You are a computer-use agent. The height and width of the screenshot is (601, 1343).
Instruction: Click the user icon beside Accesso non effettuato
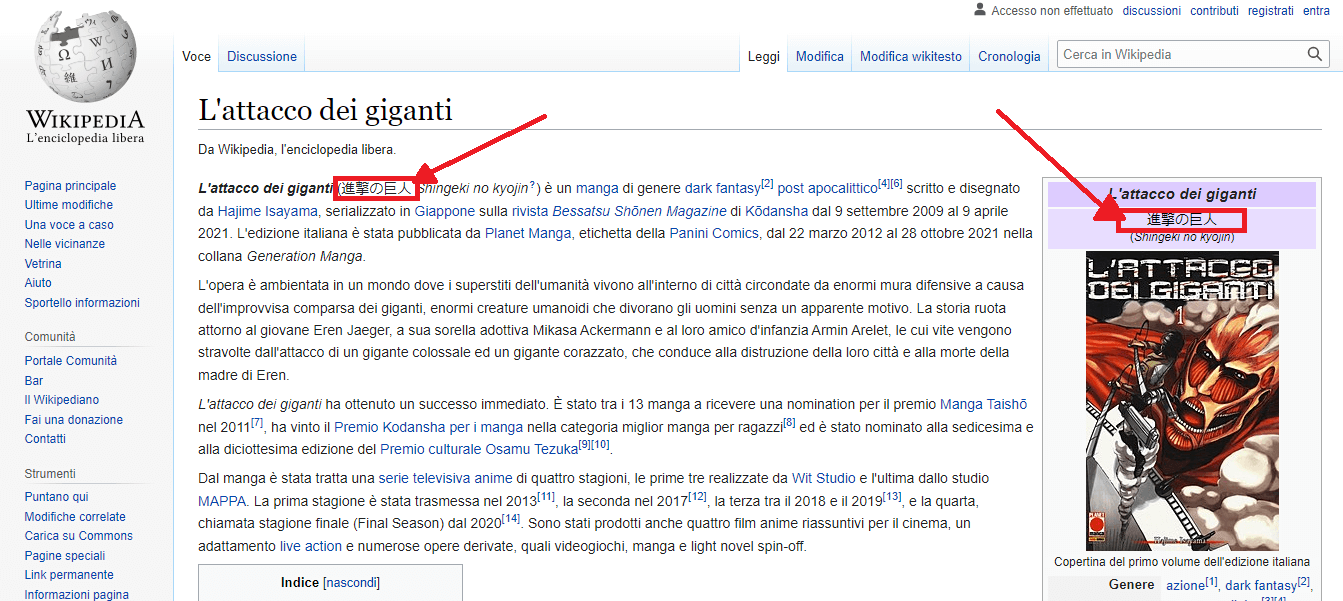pos(980,10)
